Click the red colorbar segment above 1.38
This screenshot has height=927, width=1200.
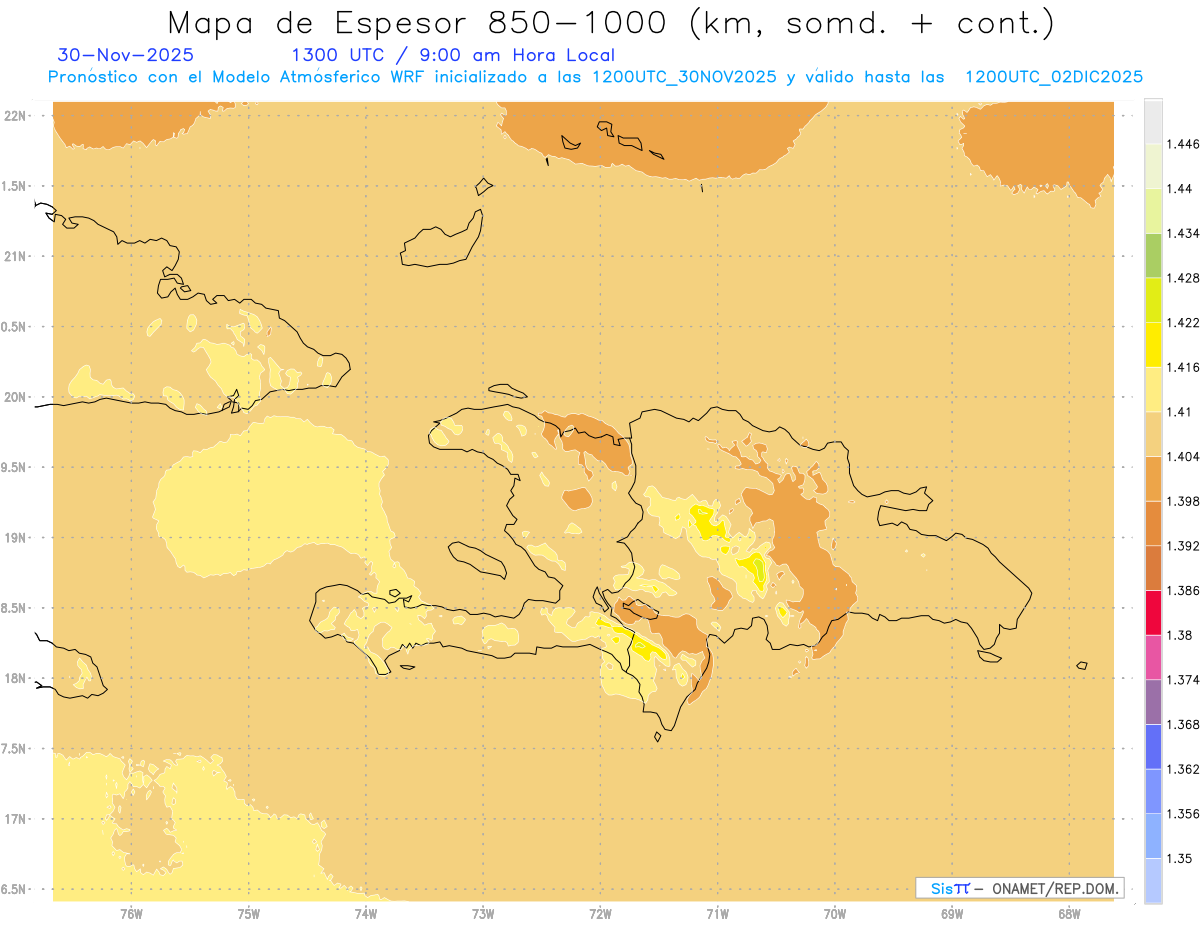pos(1153,613)
